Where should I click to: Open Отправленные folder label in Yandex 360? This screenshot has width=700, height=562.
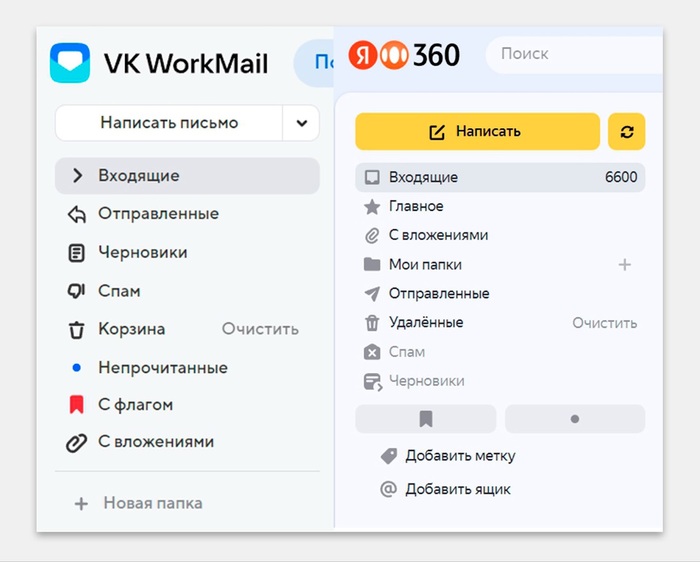439,293
